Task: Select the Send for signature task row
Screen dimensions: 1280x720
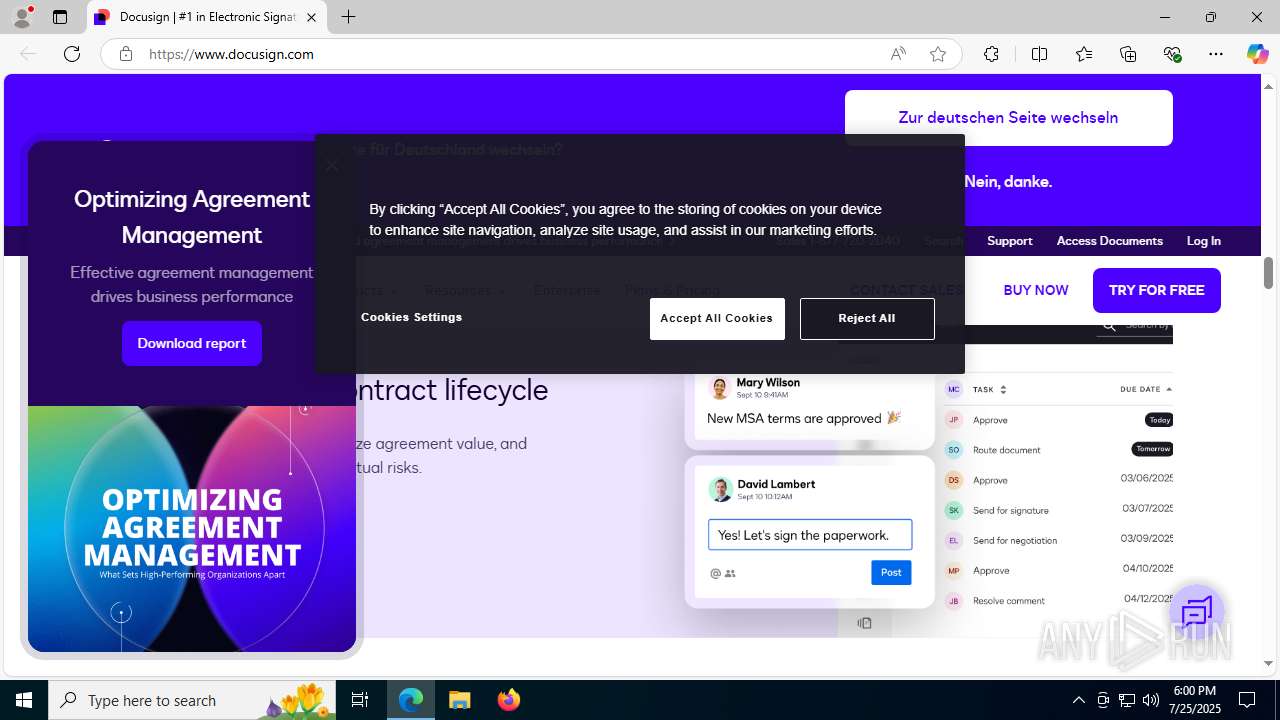Action: tap(1058, 510)
